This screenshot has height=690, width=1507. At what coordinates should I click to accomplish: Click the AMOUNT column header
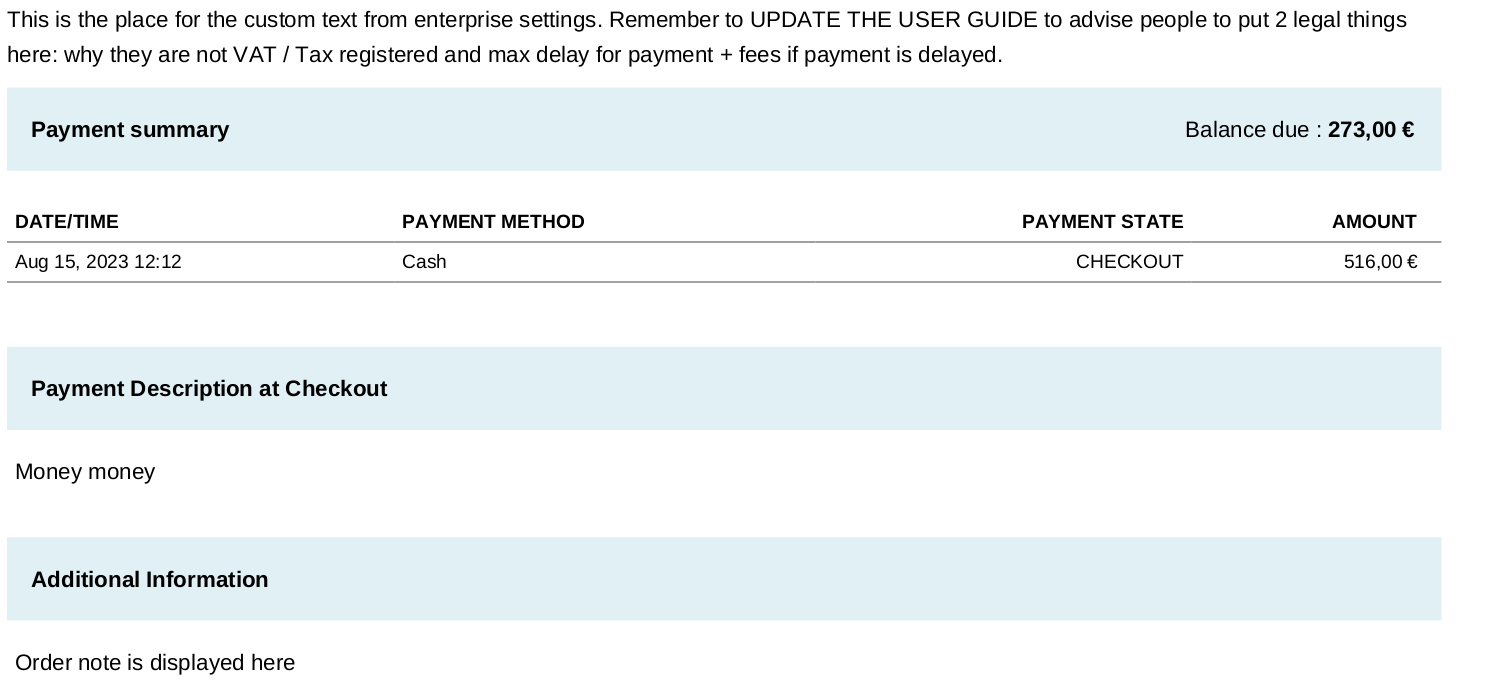point(1374,222)
